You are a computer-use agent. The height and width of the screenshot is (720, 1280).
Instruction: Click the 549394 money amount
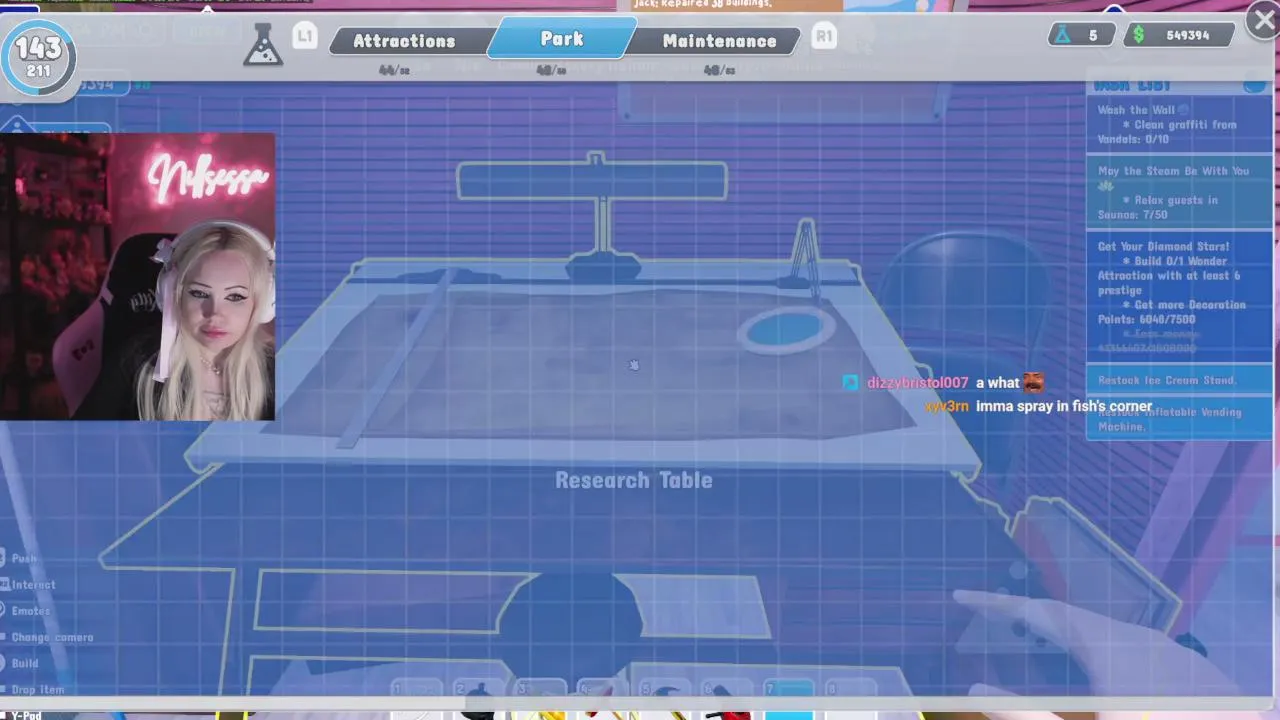point(1188,35)
